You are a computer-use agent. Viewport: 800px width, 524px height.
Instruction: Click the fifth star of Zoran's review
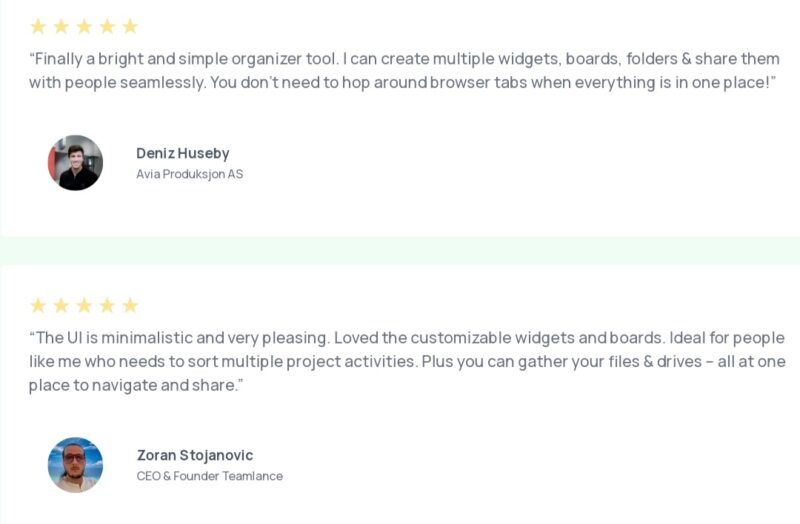coord(130,305)
